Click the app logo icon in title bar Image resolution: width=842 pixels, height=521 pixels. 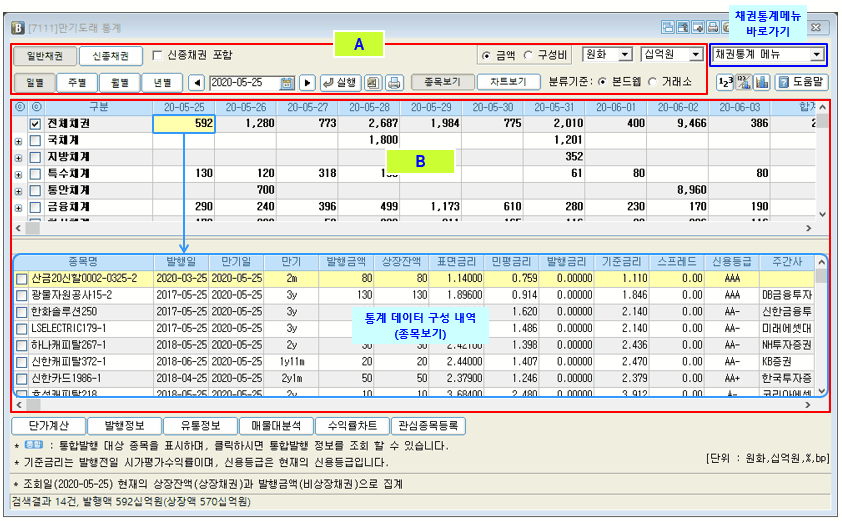point(18,27)
